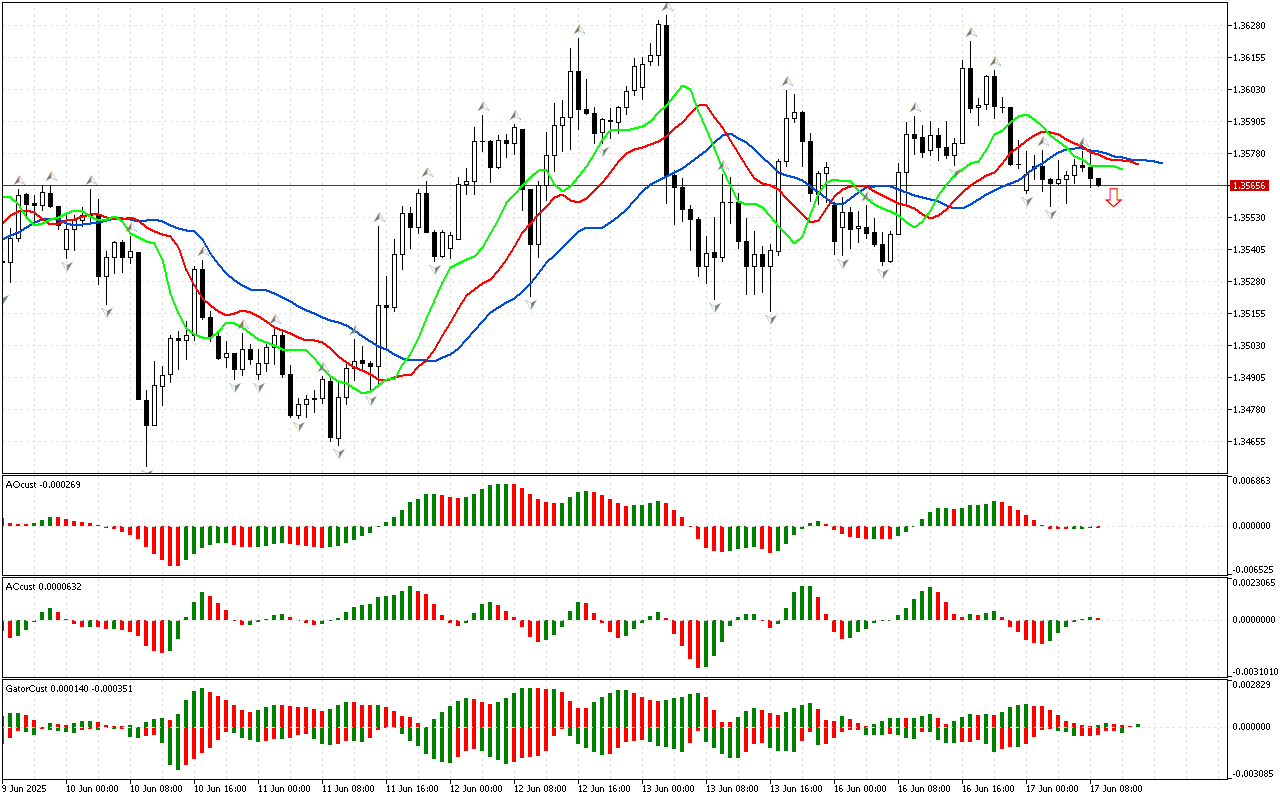The height and width of the screenshot is (800, 1280).
Task: Click the red down-arrow sell signal
Action: (x=1113, y=198)
